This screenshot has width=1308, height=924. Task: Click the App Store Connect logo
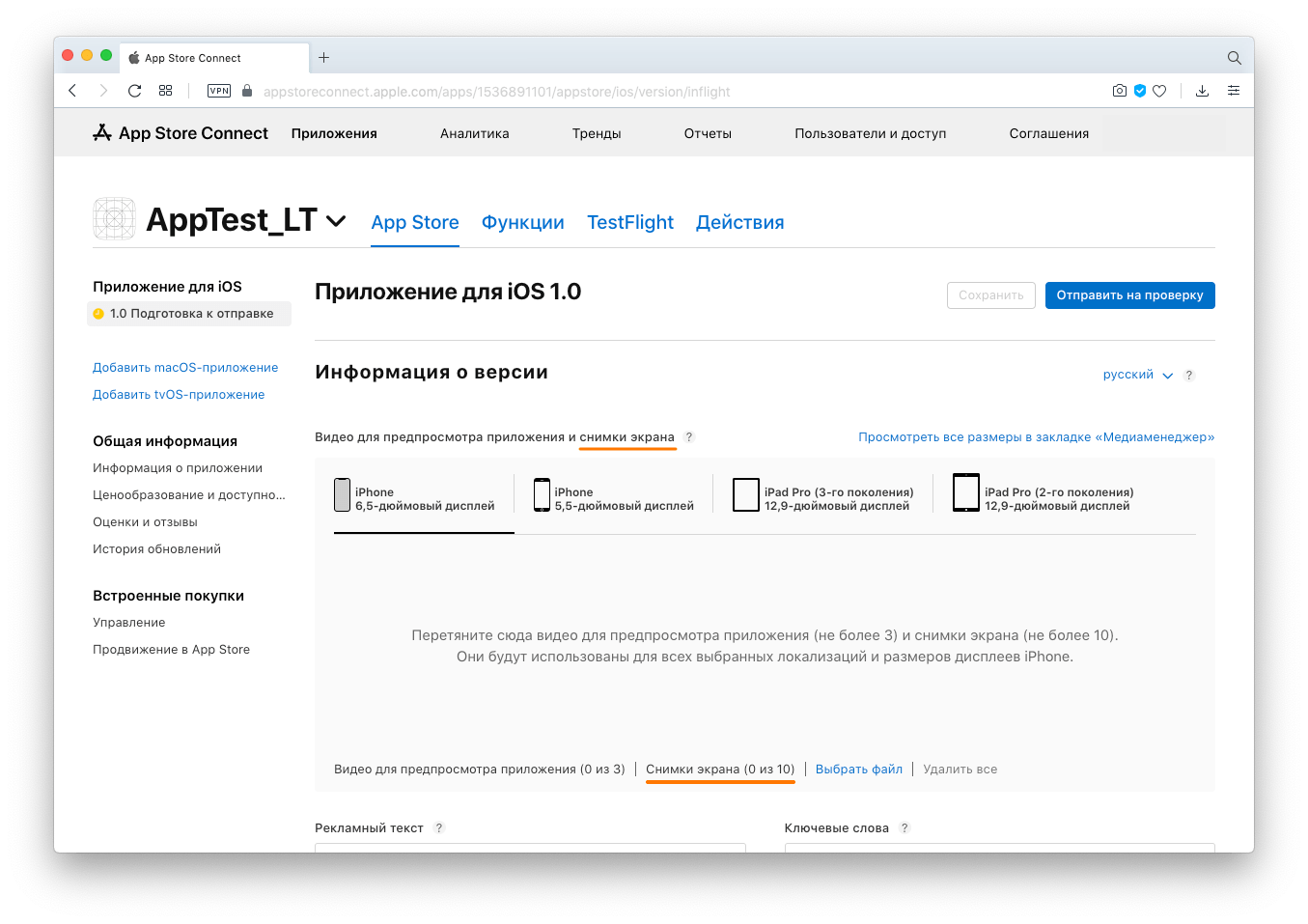181,133
